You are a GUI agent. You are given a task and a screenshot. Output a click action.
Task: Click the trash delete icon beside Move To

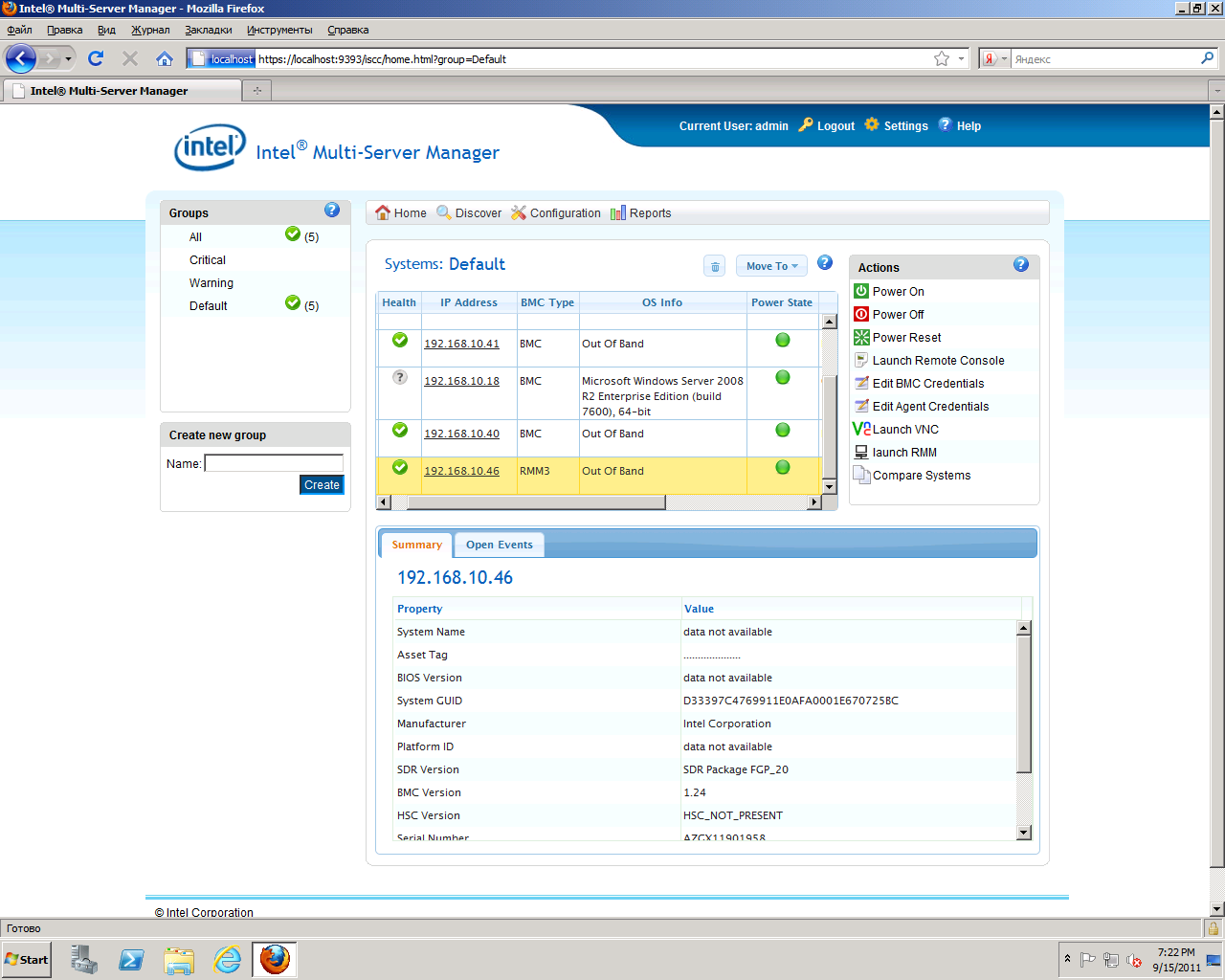point(715,267)
